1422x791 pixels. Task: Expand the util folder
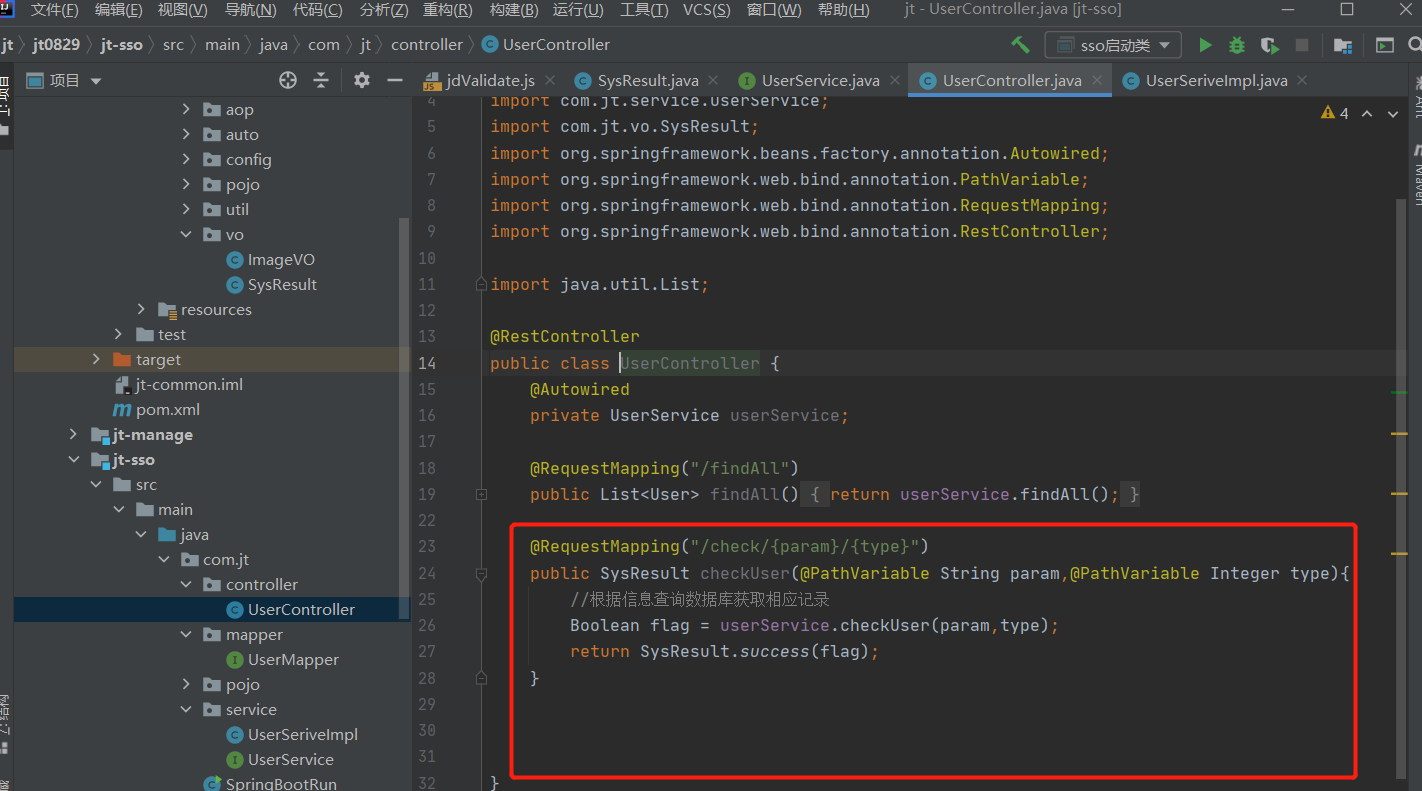186,209
